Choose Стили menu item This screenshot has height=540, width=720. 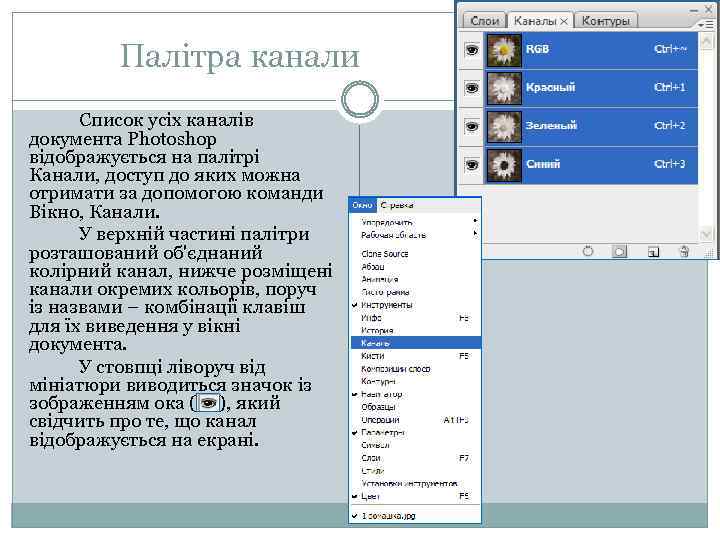[415, 471]
